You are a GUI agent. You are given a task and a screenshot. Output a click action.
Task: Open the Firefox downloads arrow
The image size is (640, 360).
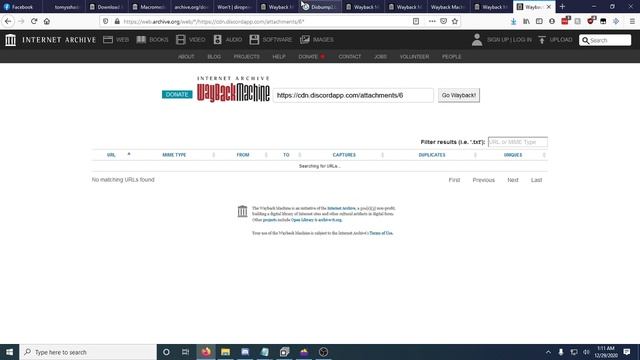(x=513, y=21)
